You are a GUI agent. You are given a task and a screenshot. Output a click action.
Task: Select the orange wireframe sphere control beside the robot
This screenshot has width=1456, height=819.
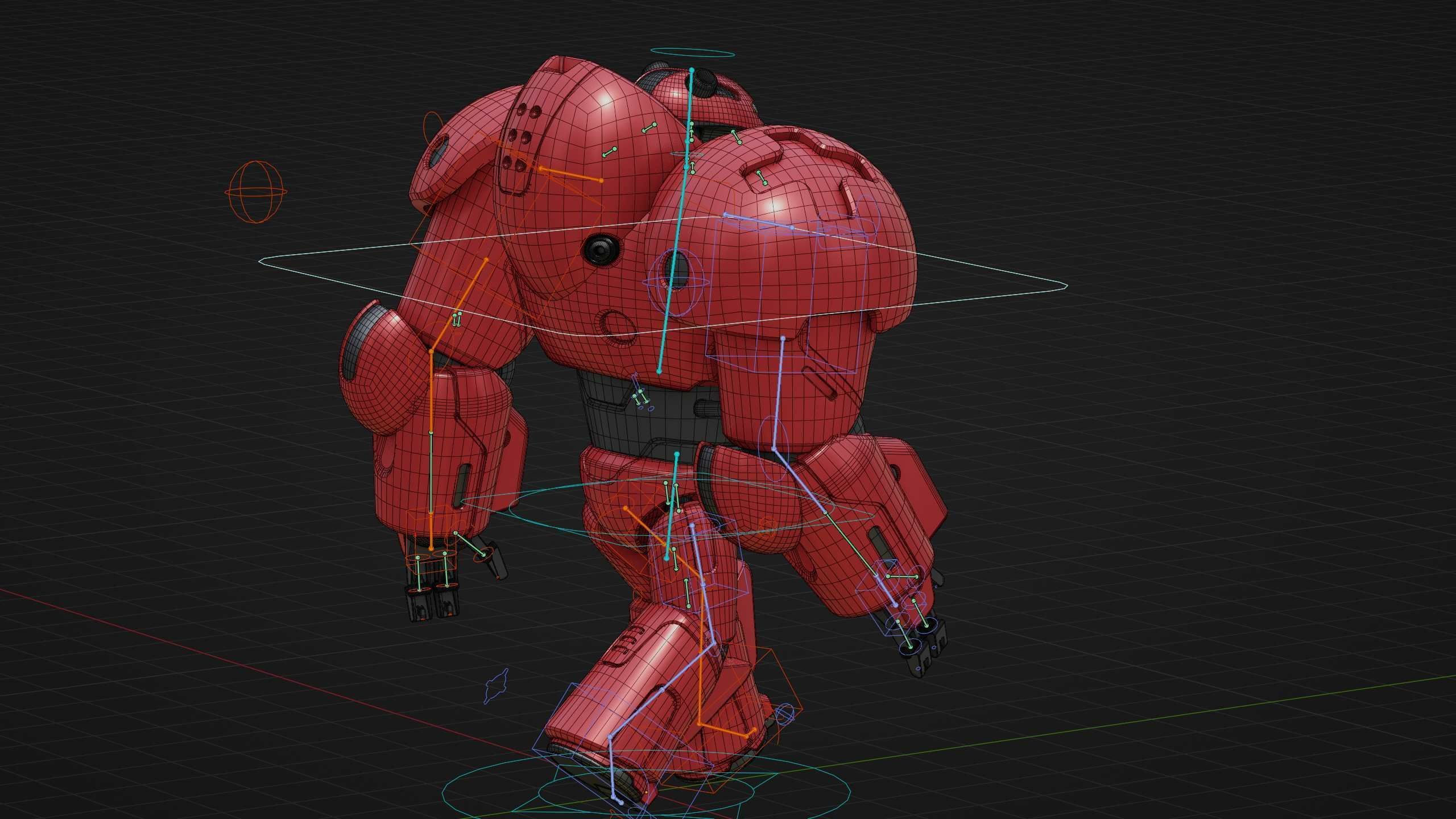point(256,192)
